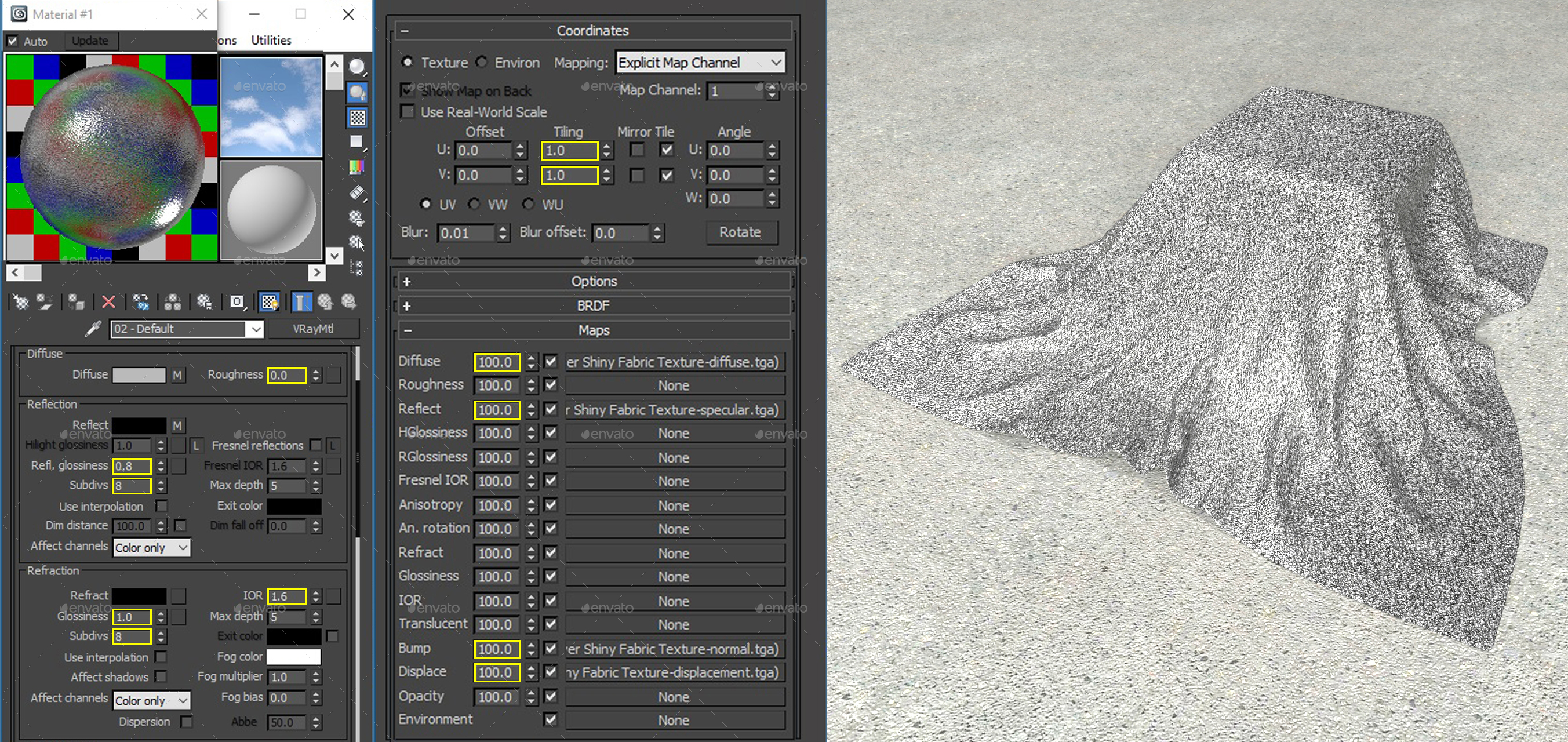
Task: Open the Utilities menu
Action: pyautogui.click(x=271, y=40)
